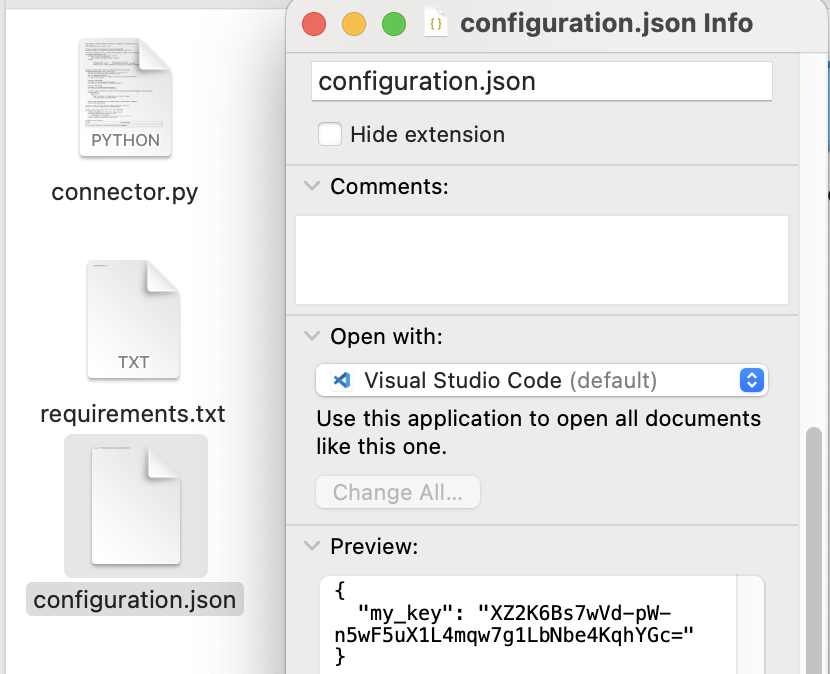Close the configuration.json Info window

314,24
